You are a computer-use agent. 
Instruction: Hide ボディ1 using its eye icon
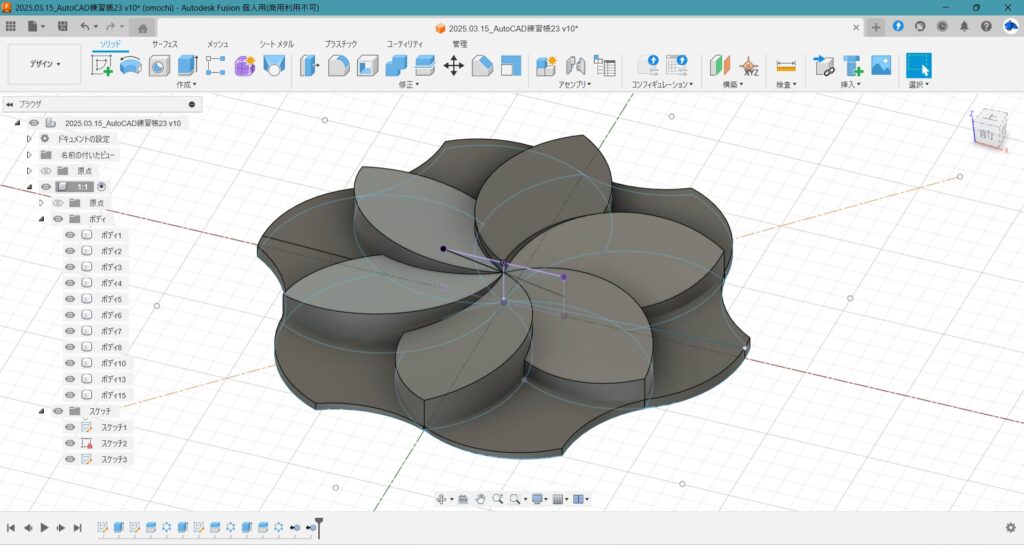(70, 235)
